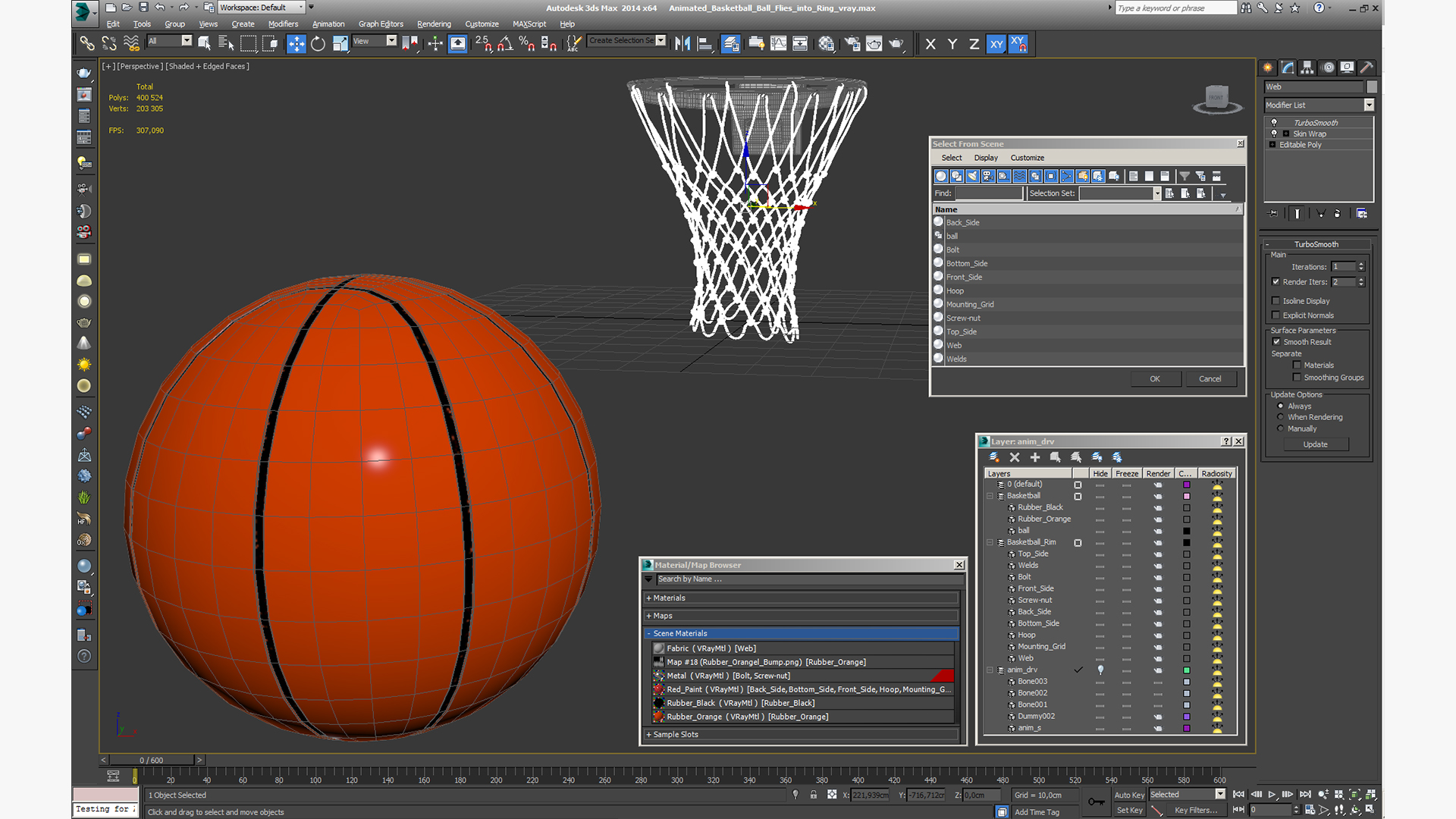Click Cancel button in Select From Scene

coord(1209,378)
